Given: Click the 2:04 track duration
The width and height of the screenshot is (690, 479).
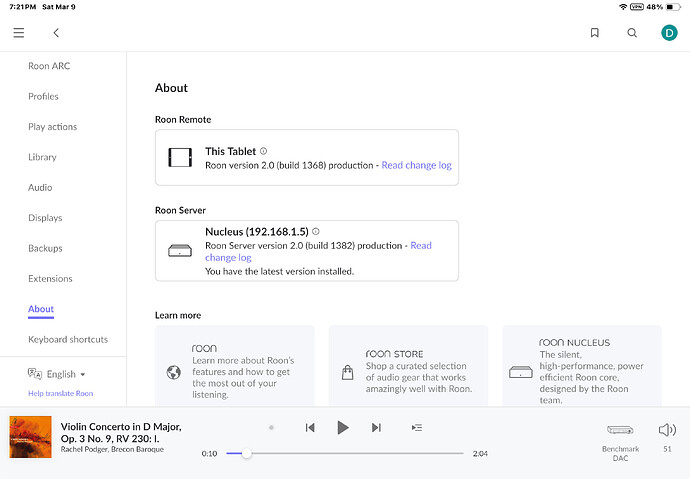Looking at the screenshot, I should click(x=480, y=453).
